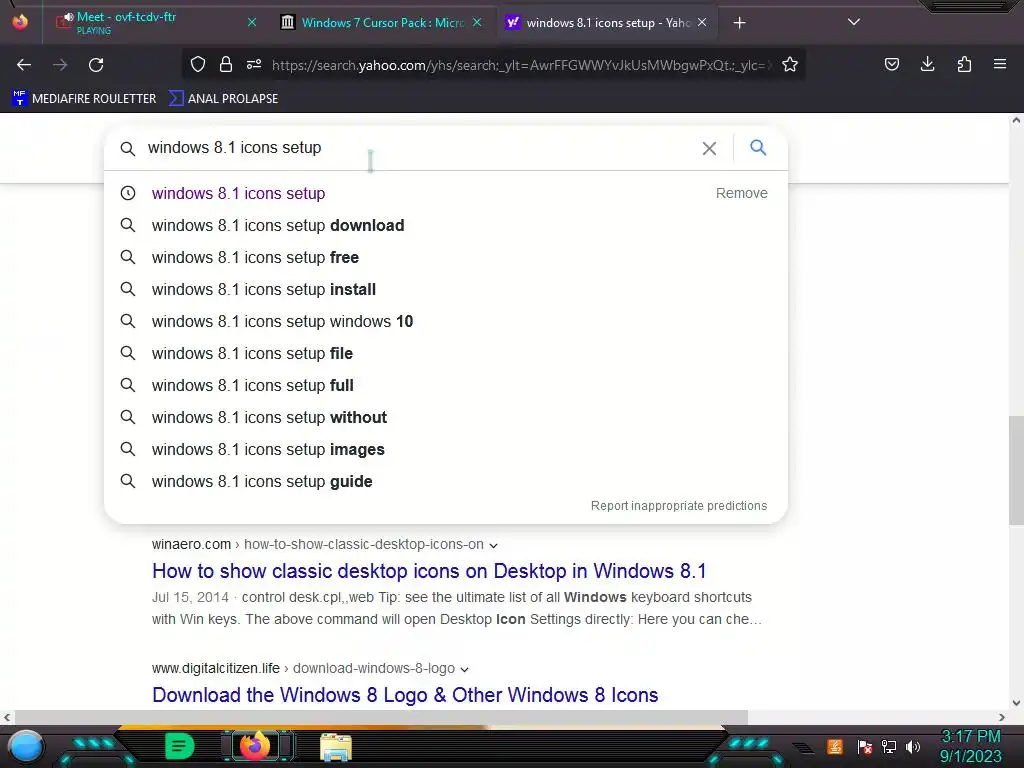
Task: Switch to Windows 7 Cursor Pack tab
Action: [x=382, y=23]
